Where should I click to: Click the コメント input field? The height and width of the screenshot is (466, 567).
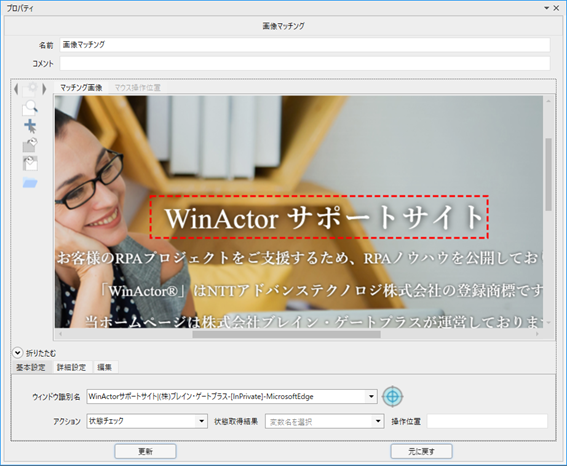(305, 64)
